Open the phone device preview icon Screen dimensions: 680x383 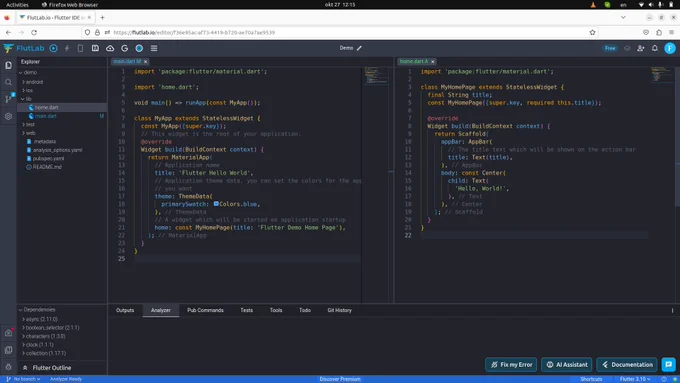coord(80,48)
